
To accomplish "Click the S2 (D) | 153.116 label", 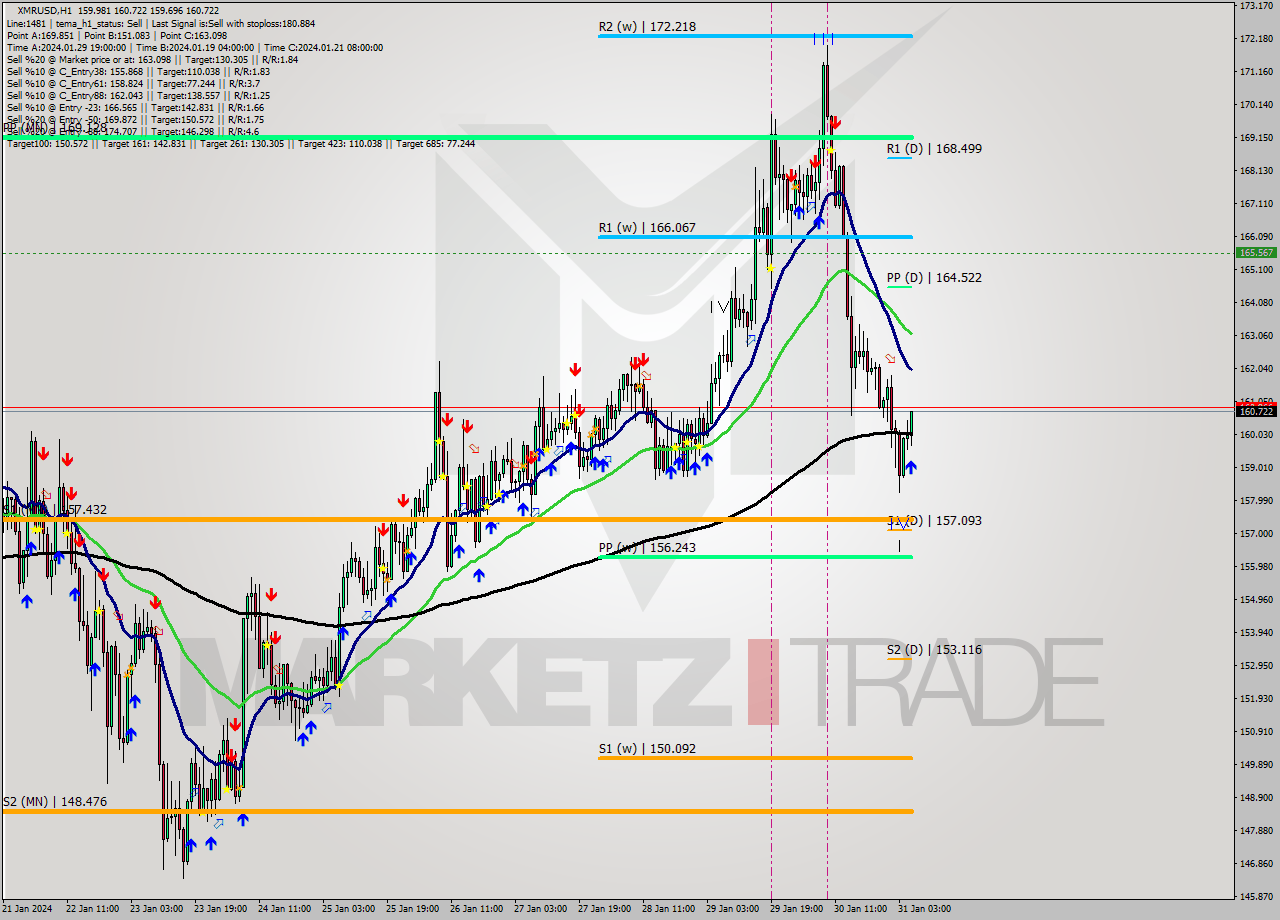I will tap(934, 650).
